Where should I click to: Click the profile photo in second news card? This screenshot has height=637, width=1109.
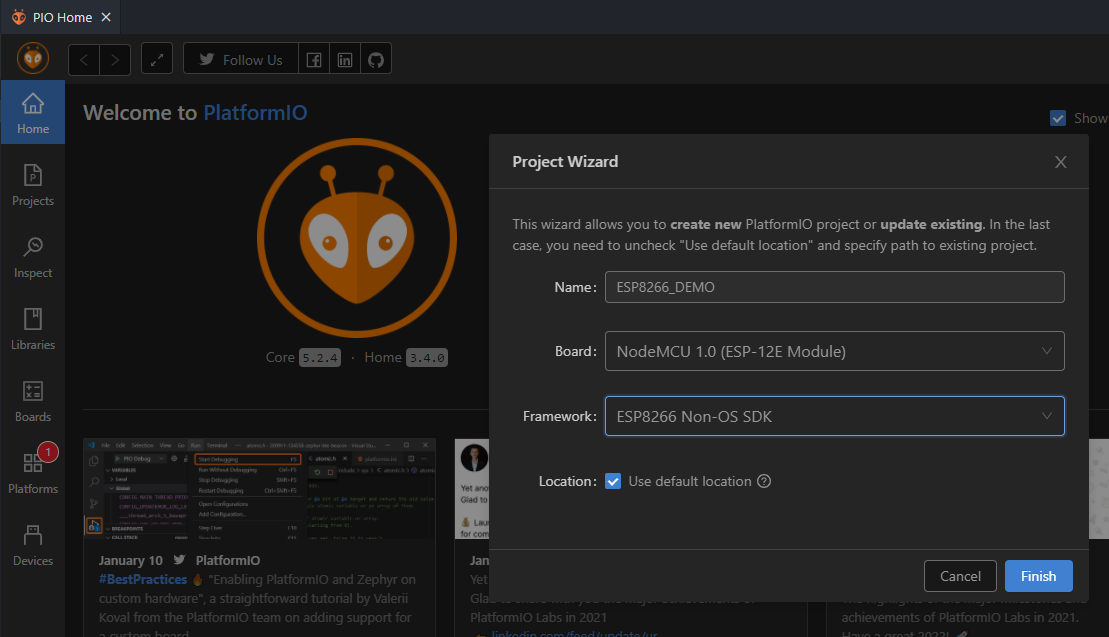click(474, 457)
